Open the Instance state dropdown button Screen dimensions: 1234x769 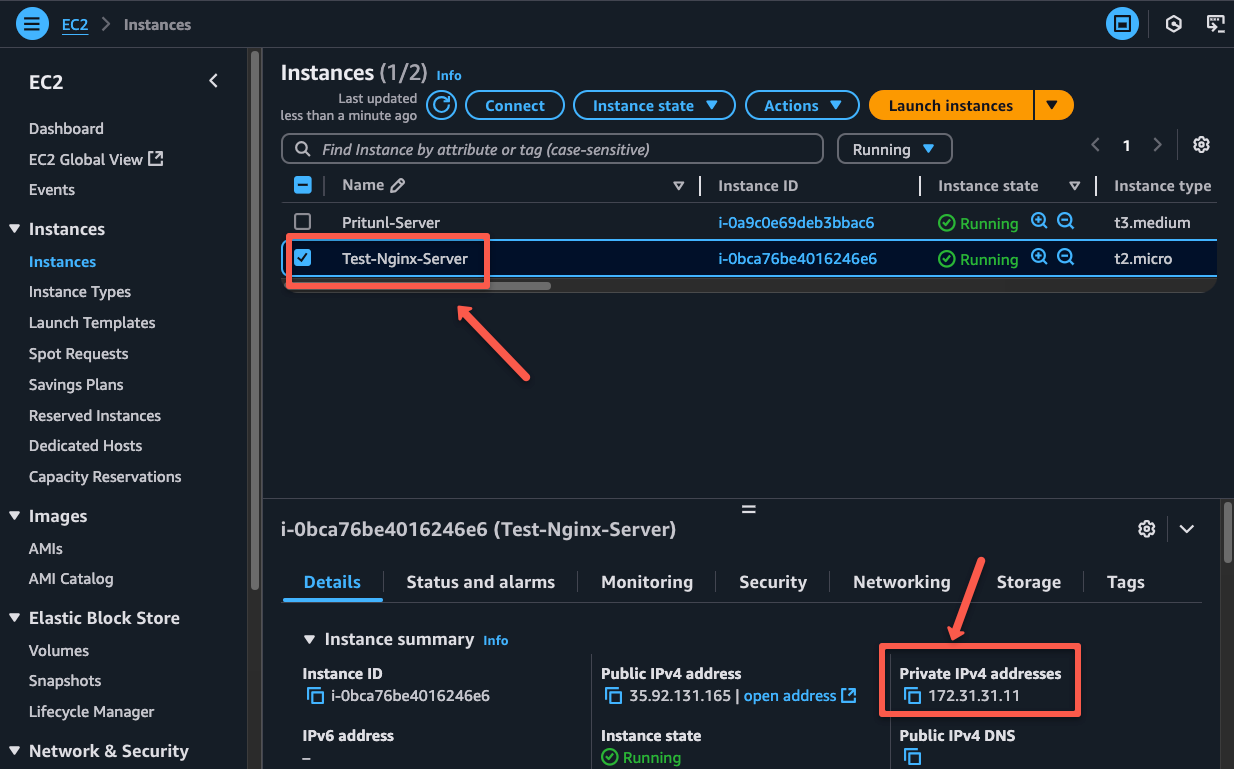tap(654, 105)
